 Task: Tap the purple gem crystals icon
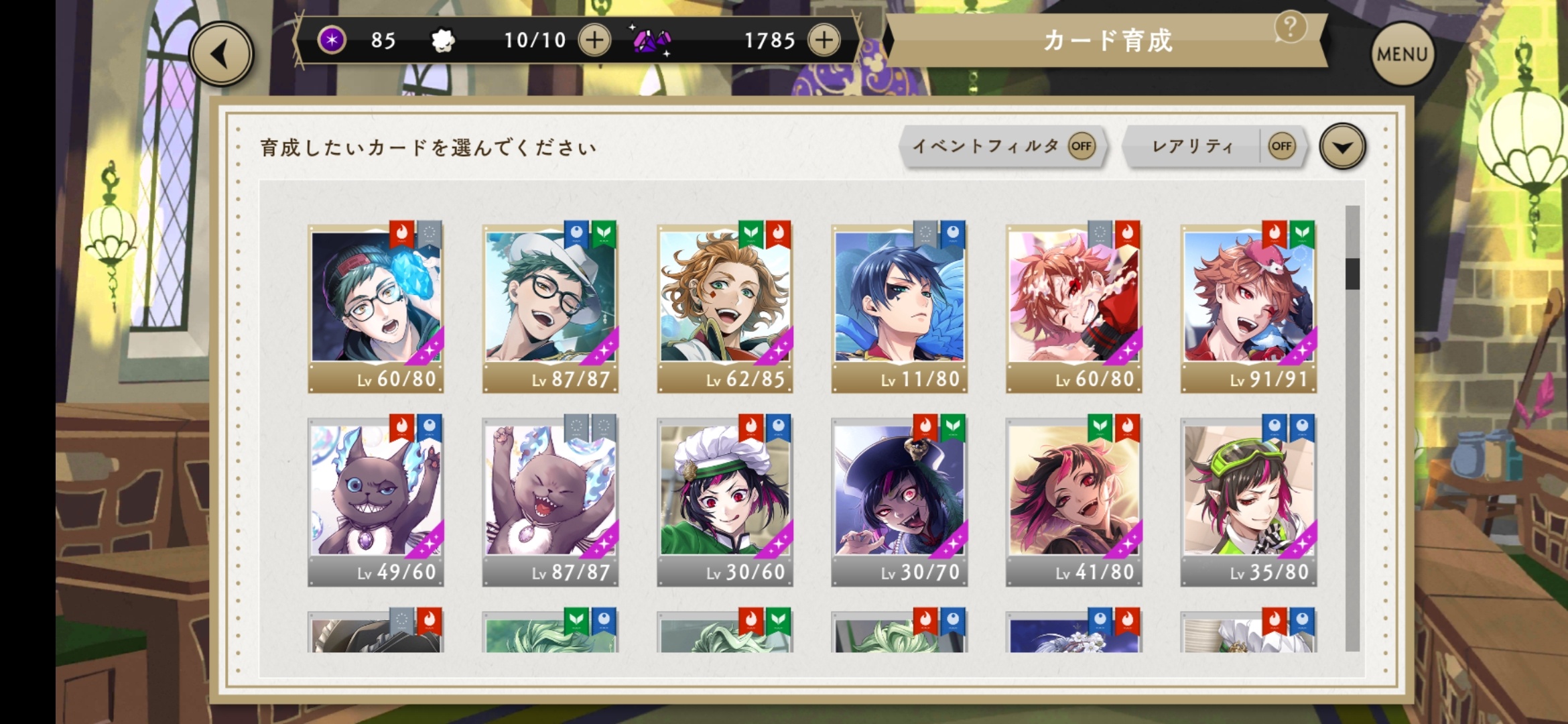click(651, 41)
